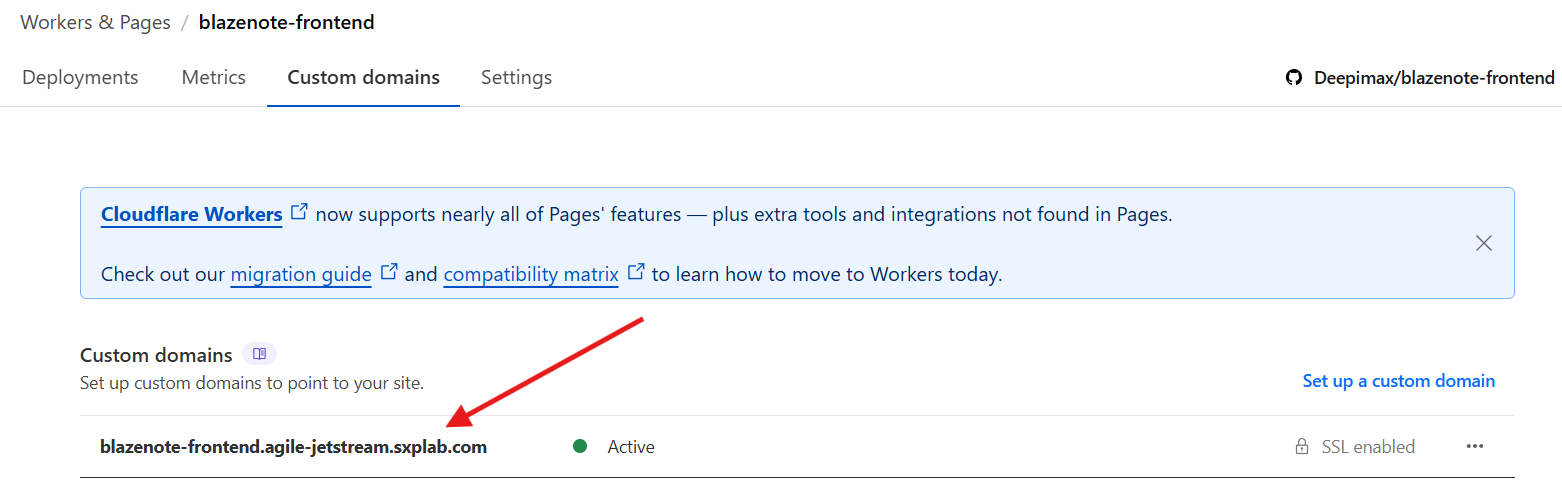Screen dimensions: 1562x497
Task: Click the green Active status dot
Action: coord(580,446)
